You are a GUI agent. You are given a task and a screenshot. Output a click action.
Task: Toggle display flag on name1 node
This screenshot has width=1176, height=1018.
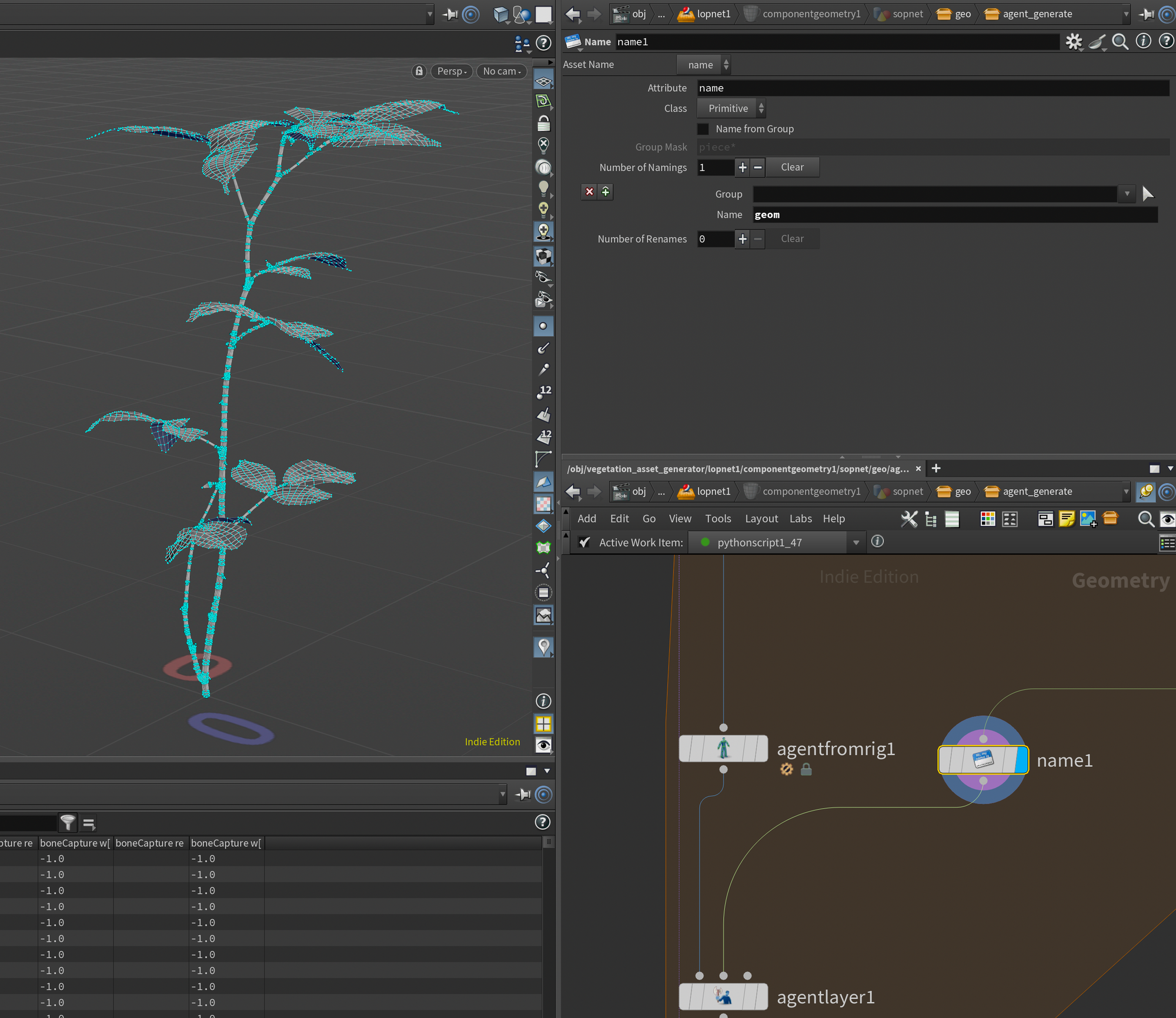click(x=1021, y=760)
